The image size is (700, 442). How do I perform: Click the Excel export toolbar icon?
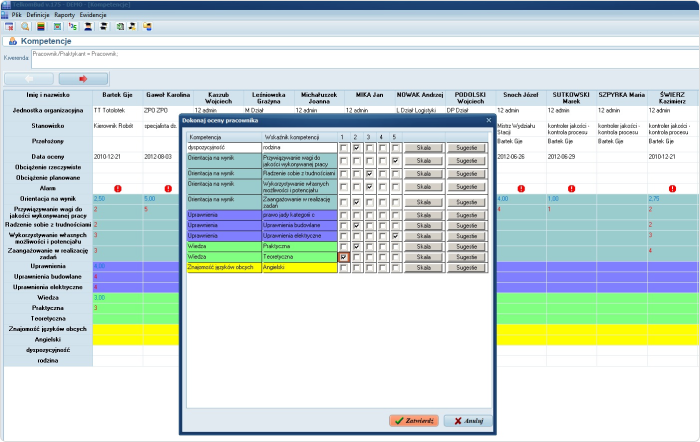coord(120,27)
